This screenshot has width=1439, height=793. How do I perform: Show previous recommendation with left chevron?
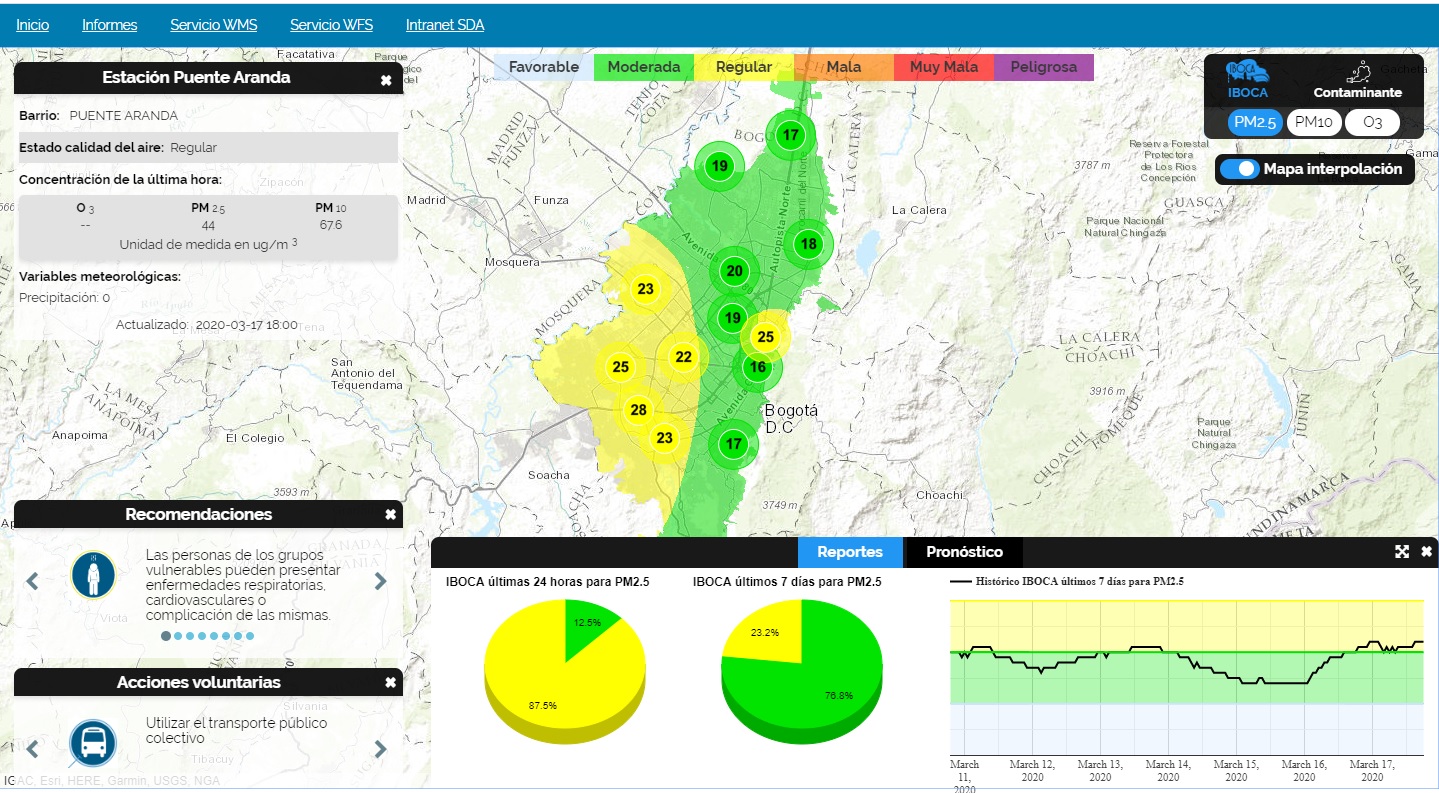click(x=32, y=581)
